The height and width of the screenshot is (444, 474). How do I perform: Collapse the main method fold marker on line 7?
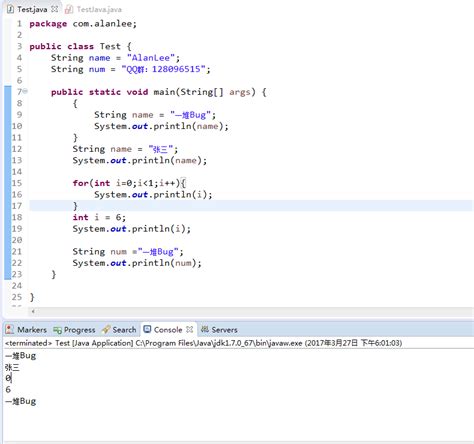(x=26, y=91)
